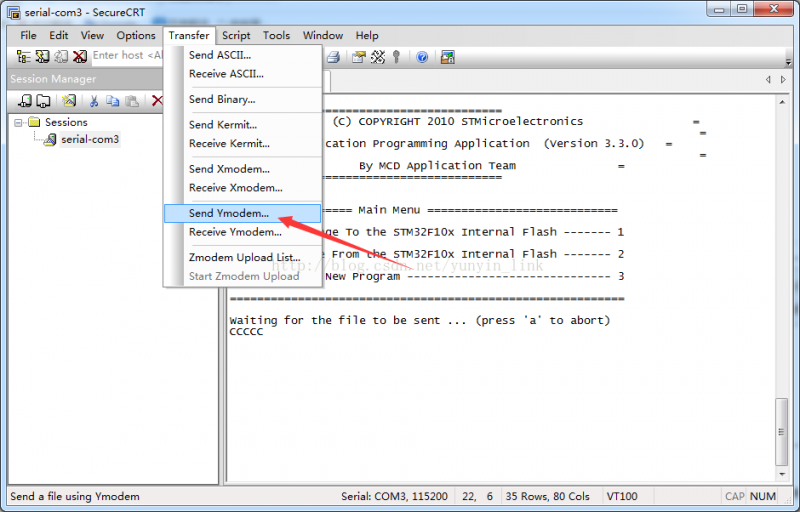Screen dimensions: 800x512
Task: Choose Send Ymodem... menu entry
Action: coord(243,214)
